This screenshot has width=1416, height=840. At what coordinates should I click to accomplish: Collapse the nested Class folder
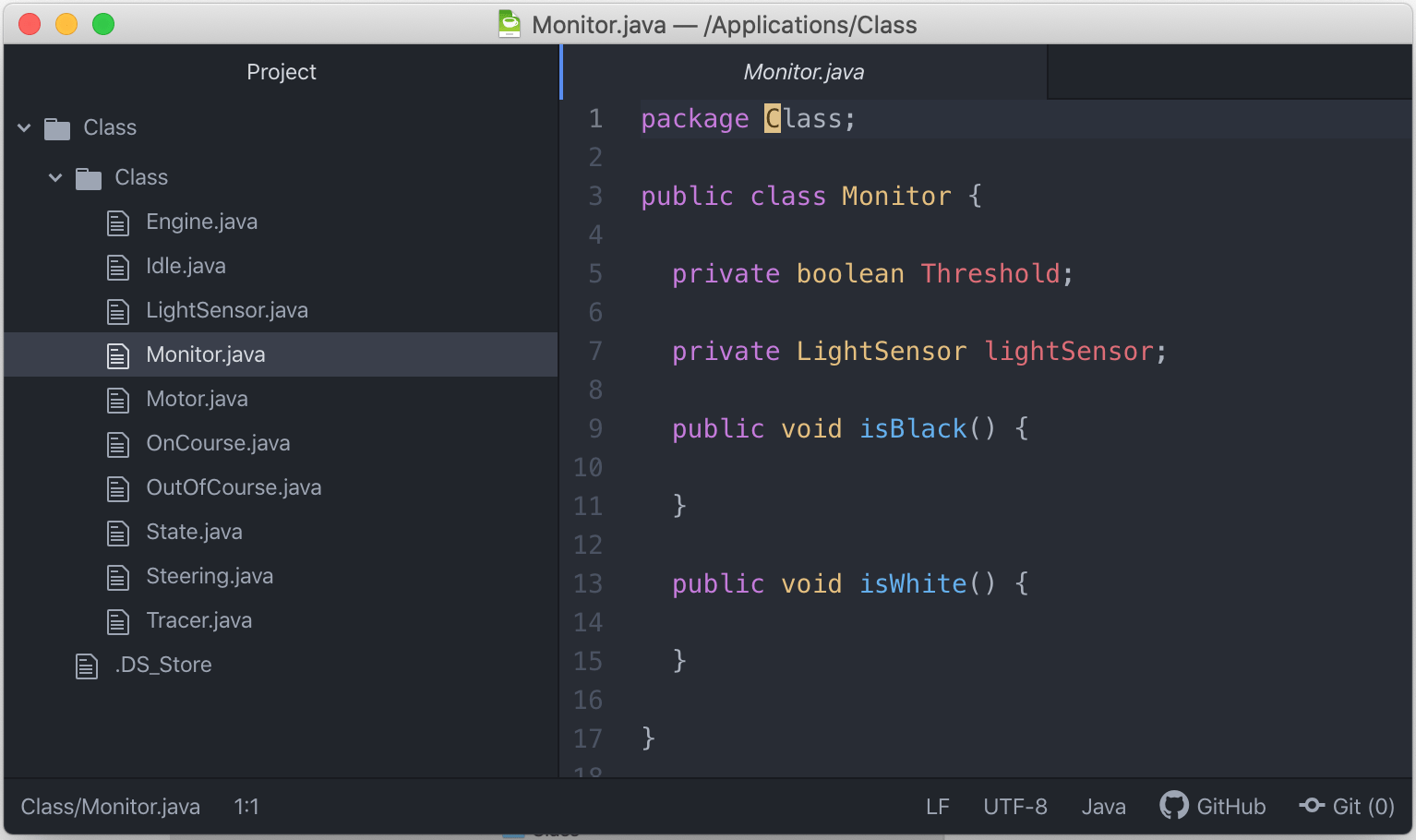coord(55,176)
